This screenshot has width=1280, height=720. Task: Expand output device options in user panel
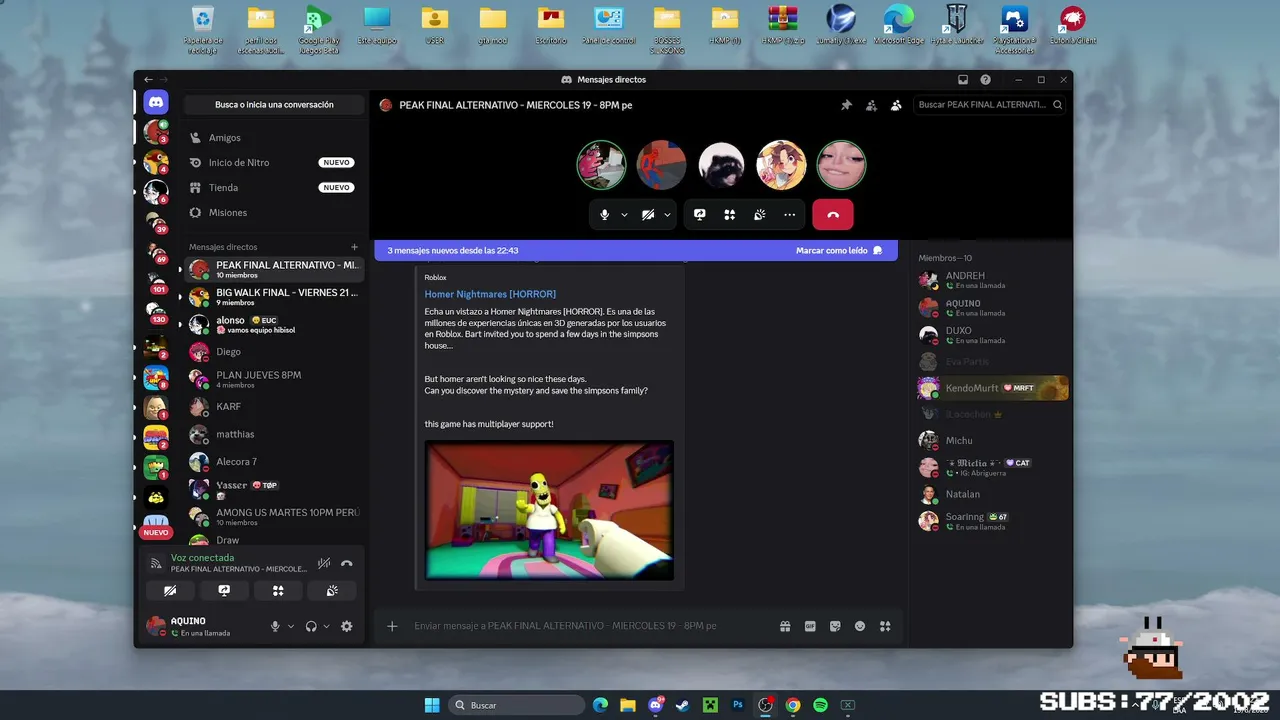click(x=326, y=626)
